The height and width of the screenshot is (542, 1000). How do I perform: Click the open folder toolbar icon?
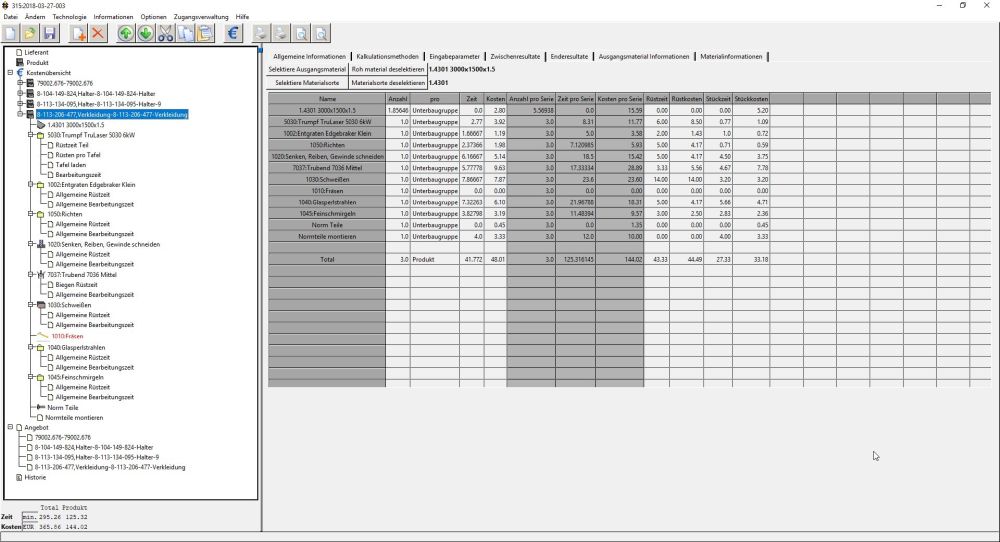[29, 34]
